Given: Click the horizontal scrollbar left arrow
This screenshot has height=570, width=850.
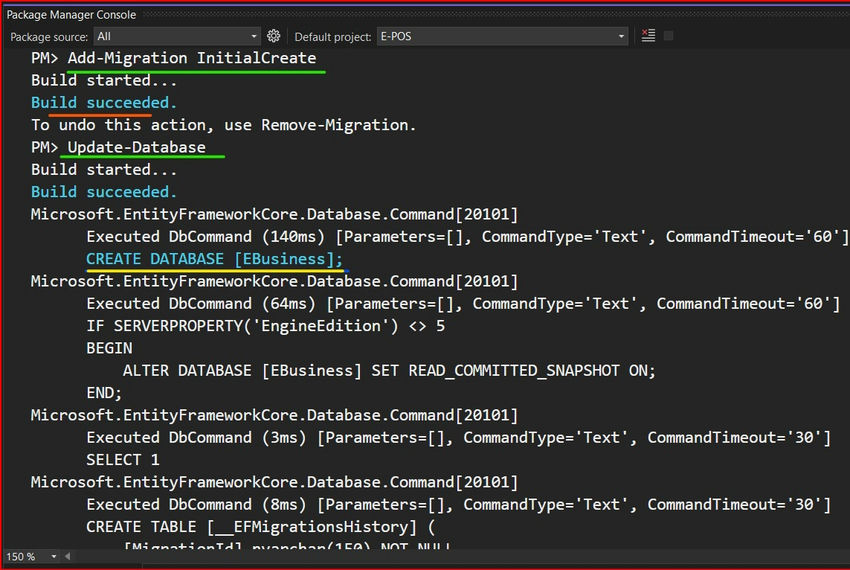Looking at the screenshot, I should pos(65,556).
